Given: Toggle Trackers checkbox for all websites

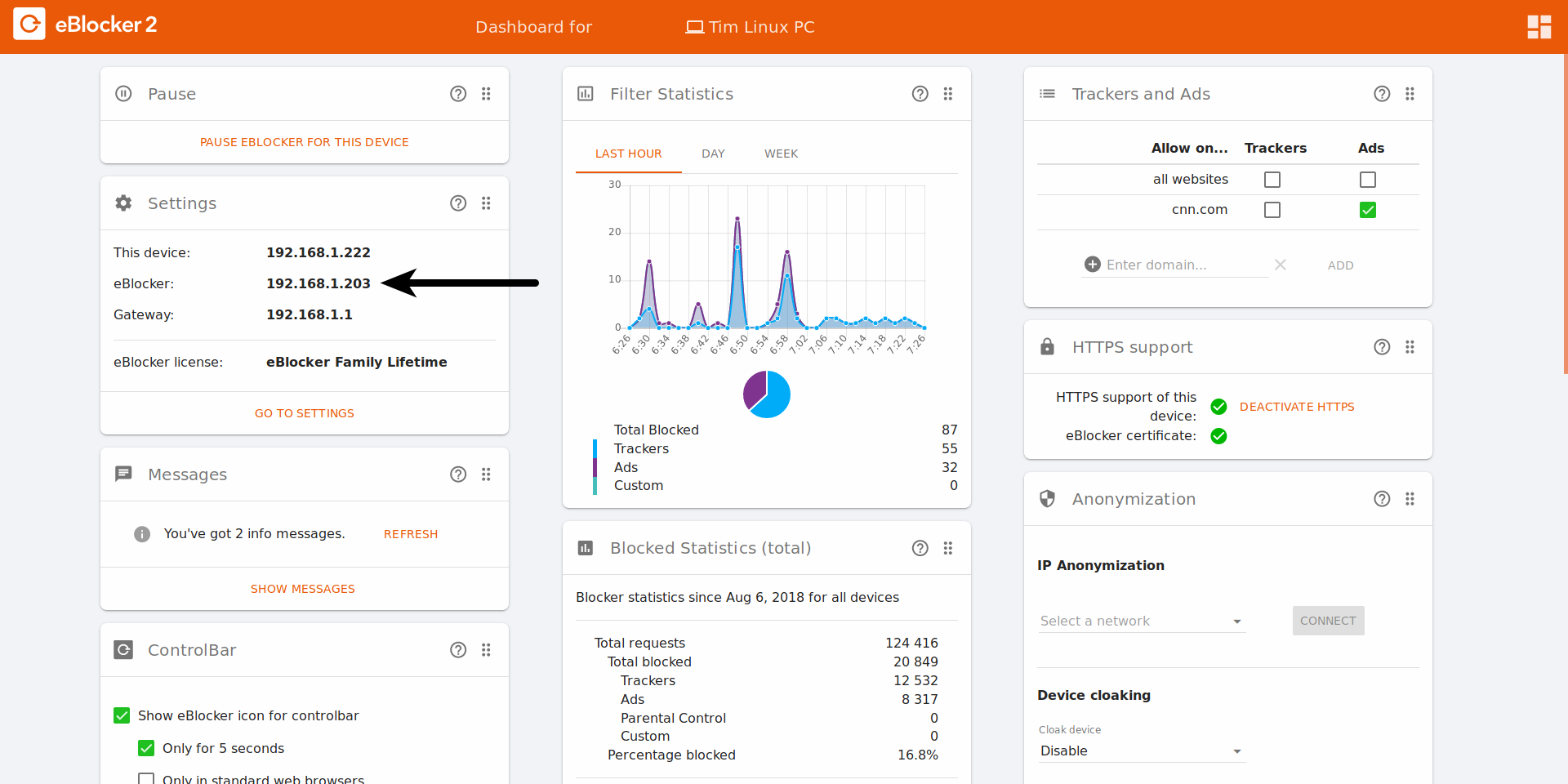Looking at the screenshot, I should (x=1272, y=180).
